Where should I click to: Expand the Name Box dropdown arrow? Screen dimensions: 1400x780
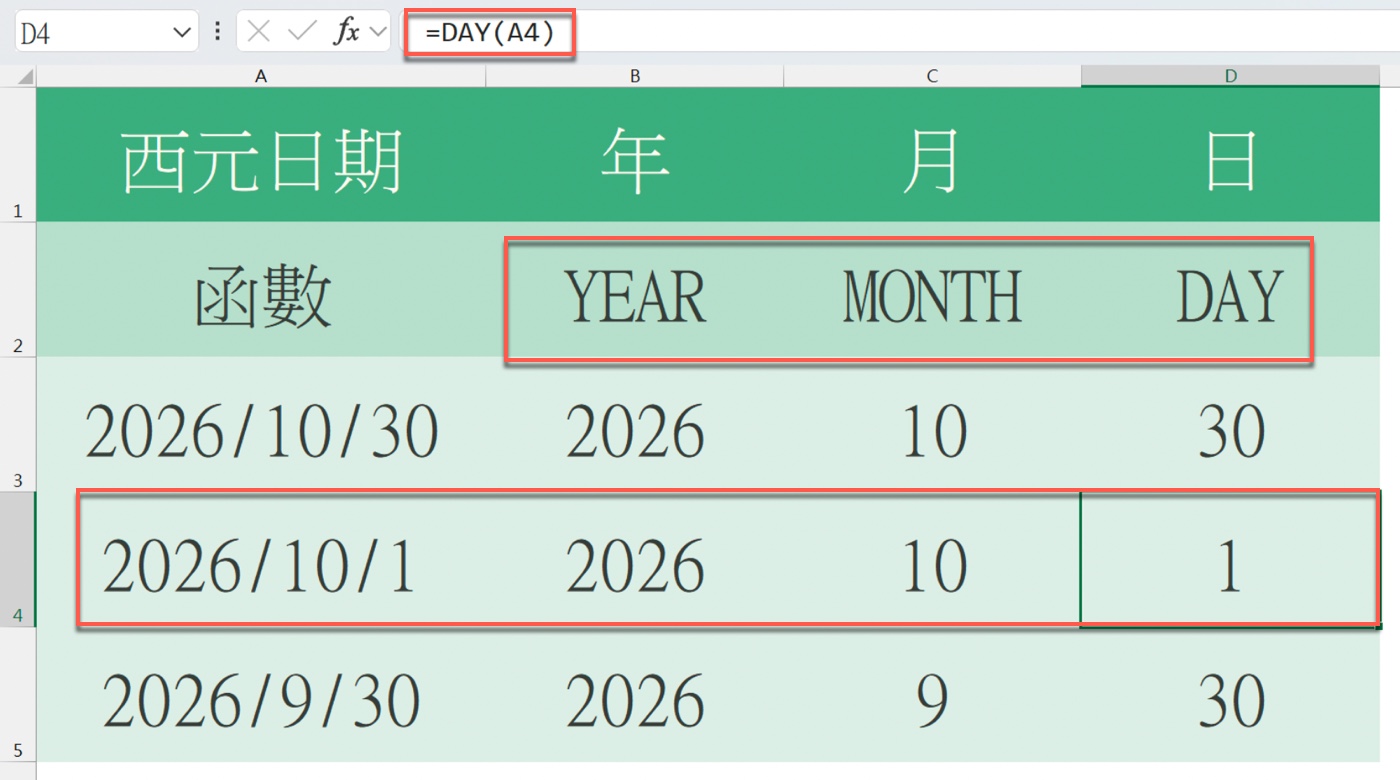pos(182,33)
